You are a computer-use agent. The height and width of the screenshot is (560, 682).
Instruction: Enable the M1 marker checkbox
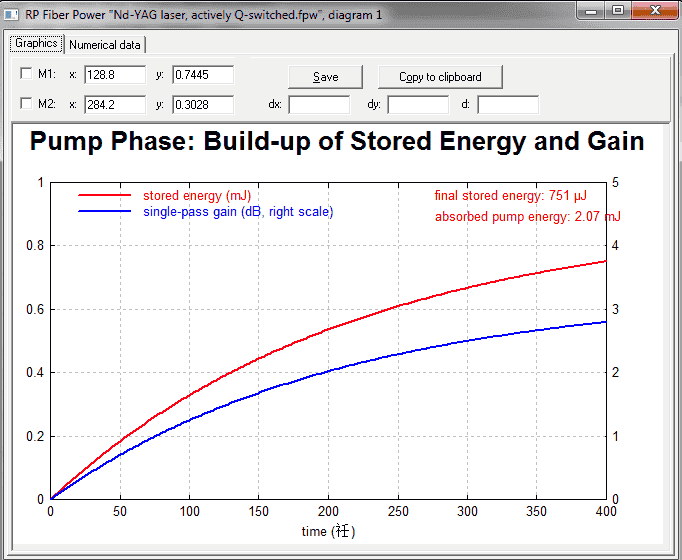26,73
